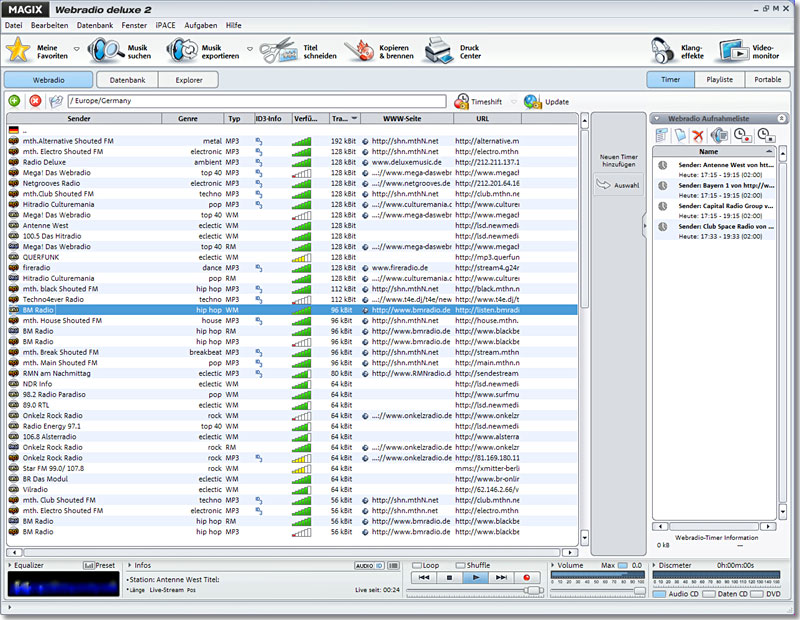Expand the Equalizer panel triangle
Image resolution: width=800 pixels, height=620 pixels.
pos(10,565)
